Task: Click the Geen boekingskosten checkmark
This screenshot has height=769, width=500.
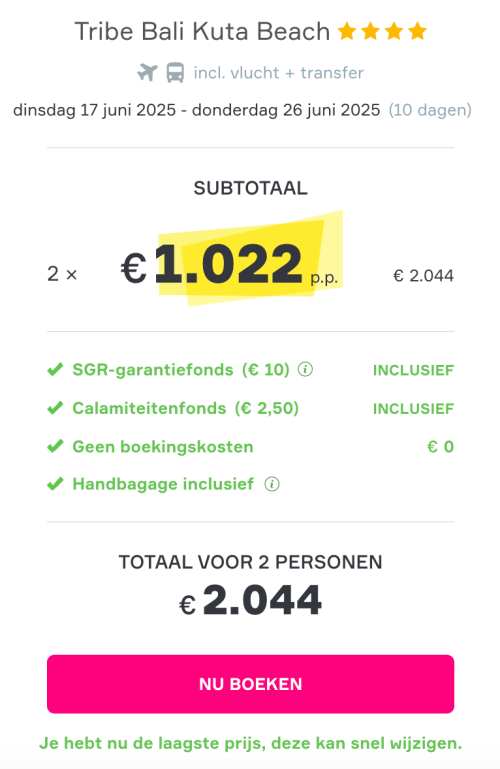Action: (55, 446)
